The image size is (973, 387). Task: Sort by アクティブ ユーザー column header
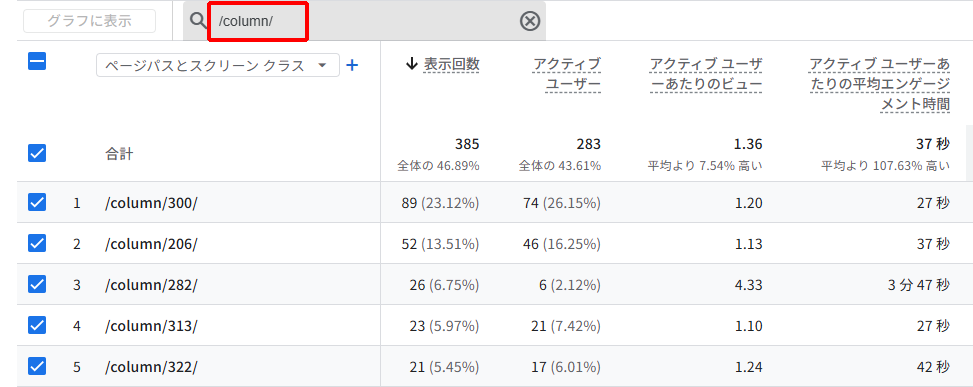pyautogui.click(x=567, y=74)
